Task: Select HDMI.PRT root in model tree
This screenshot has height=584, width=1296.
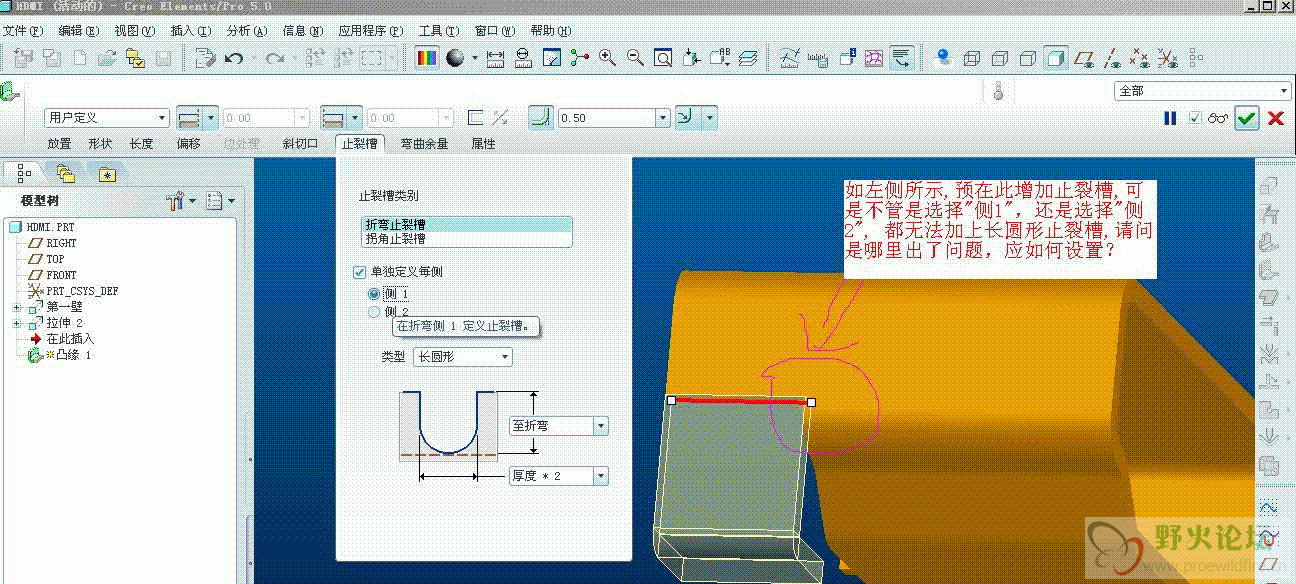Action: click(x=50, y=228)
